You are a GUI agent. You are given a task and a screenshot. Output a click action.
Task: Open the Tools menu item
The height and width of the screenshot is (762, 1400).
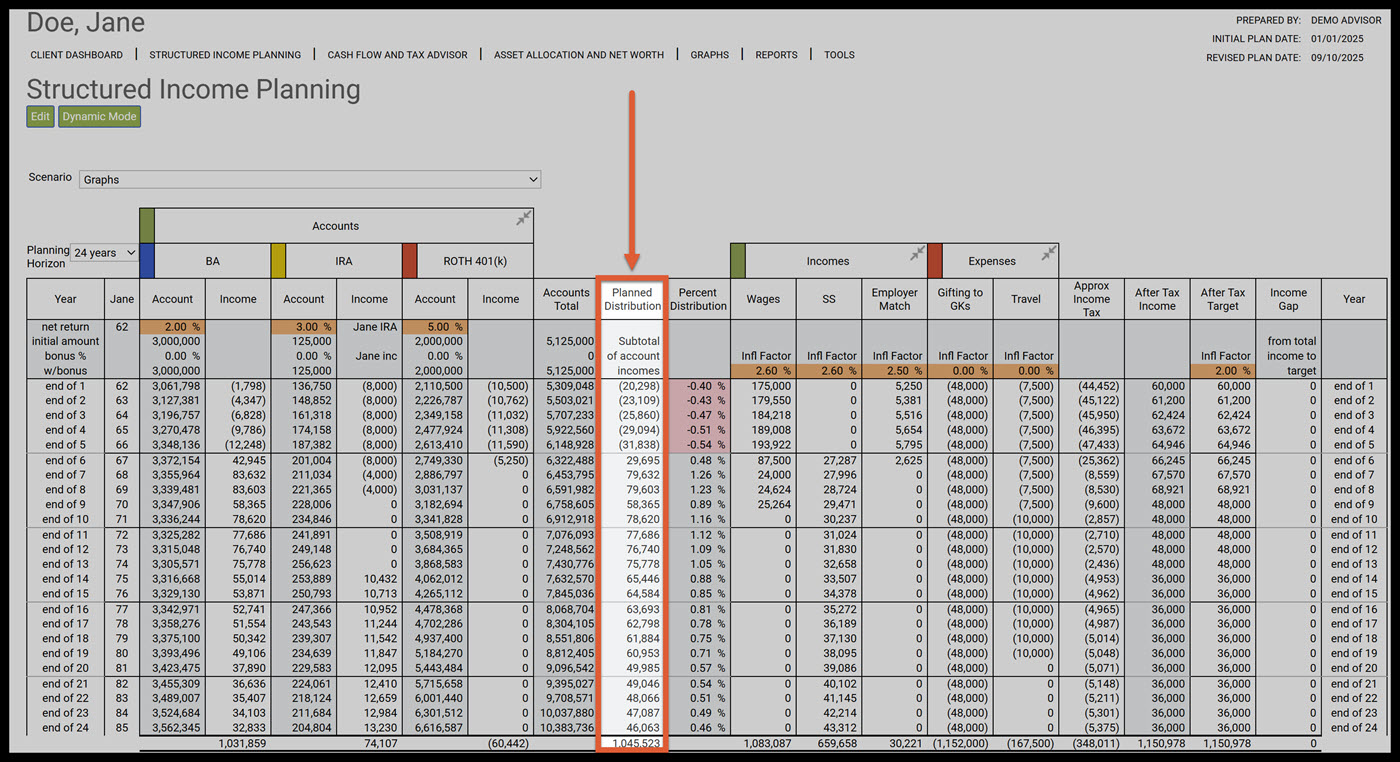click(839, 55)
